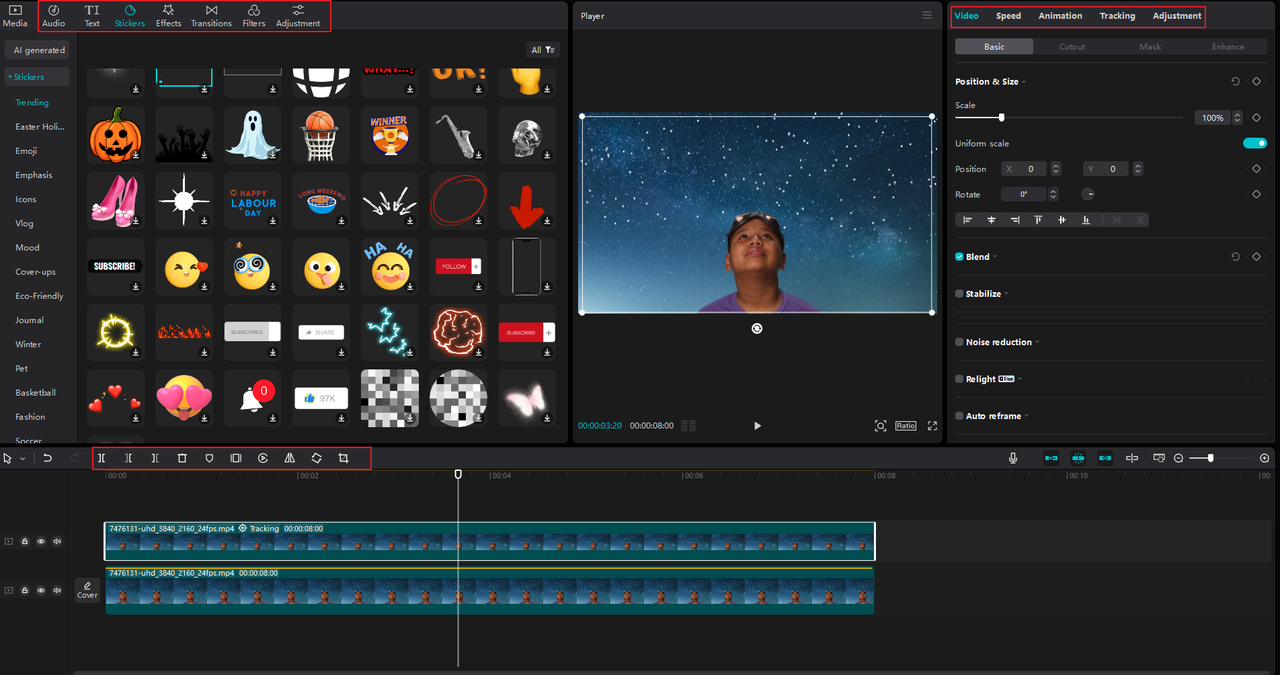Open the player full-screen view
The height and width of the screenshot is (675, 1280).
click(932, 425)
